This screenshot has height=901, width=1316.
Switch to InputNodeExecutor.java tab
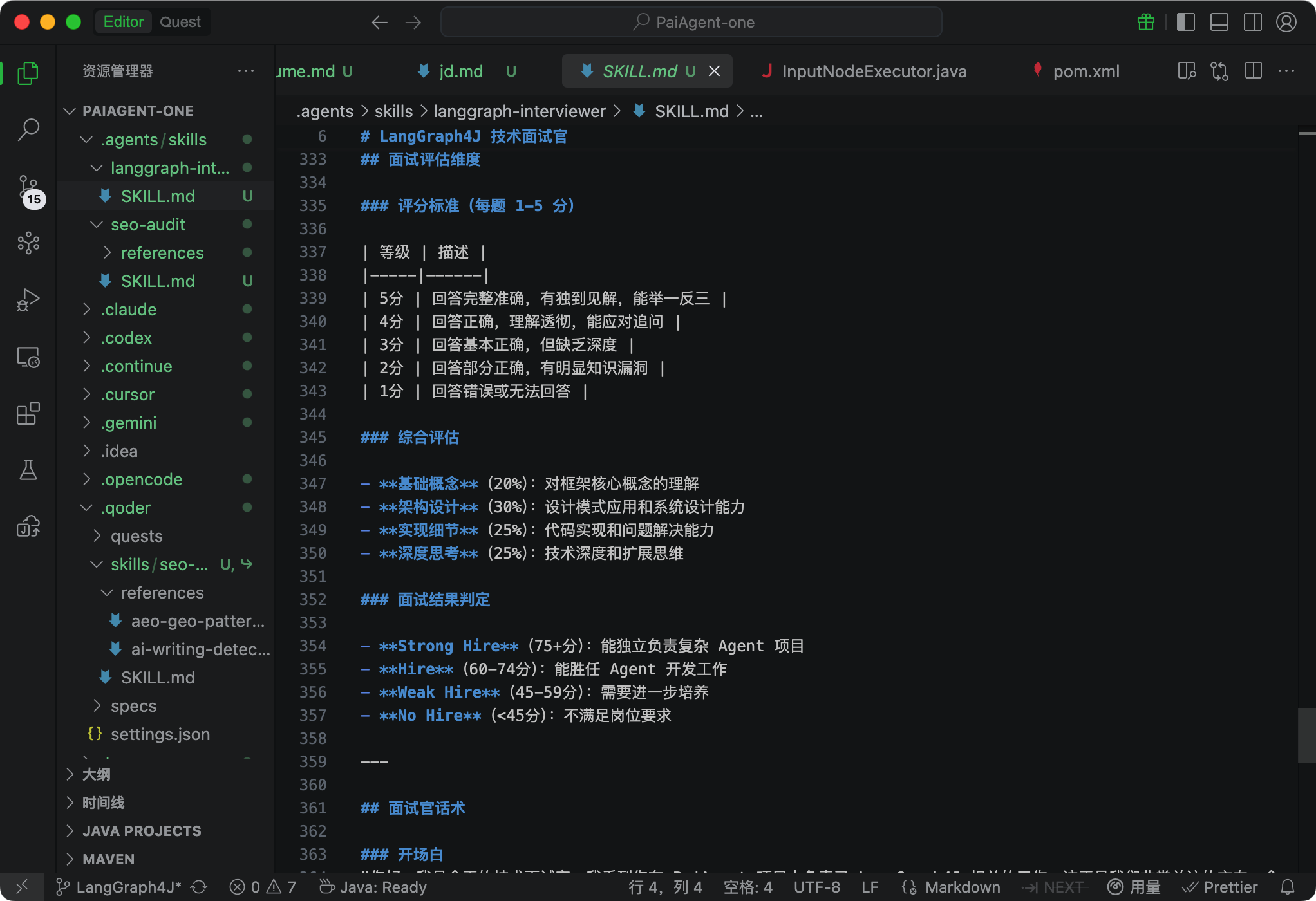(874, 71)
